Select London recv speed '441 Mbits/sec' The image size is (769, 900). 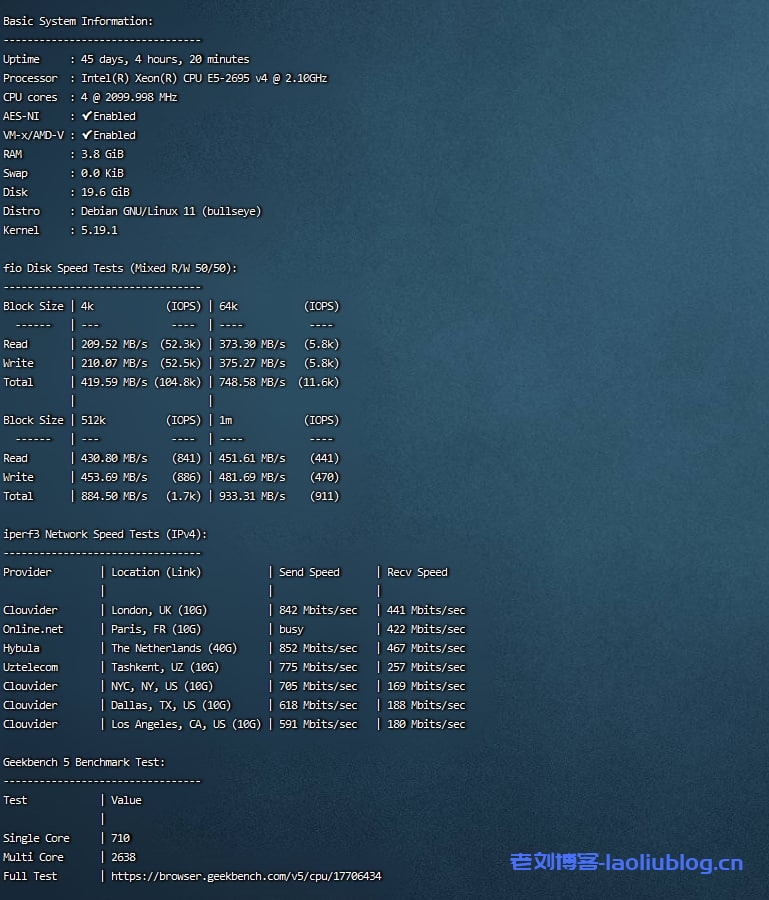tap(426, 610)
